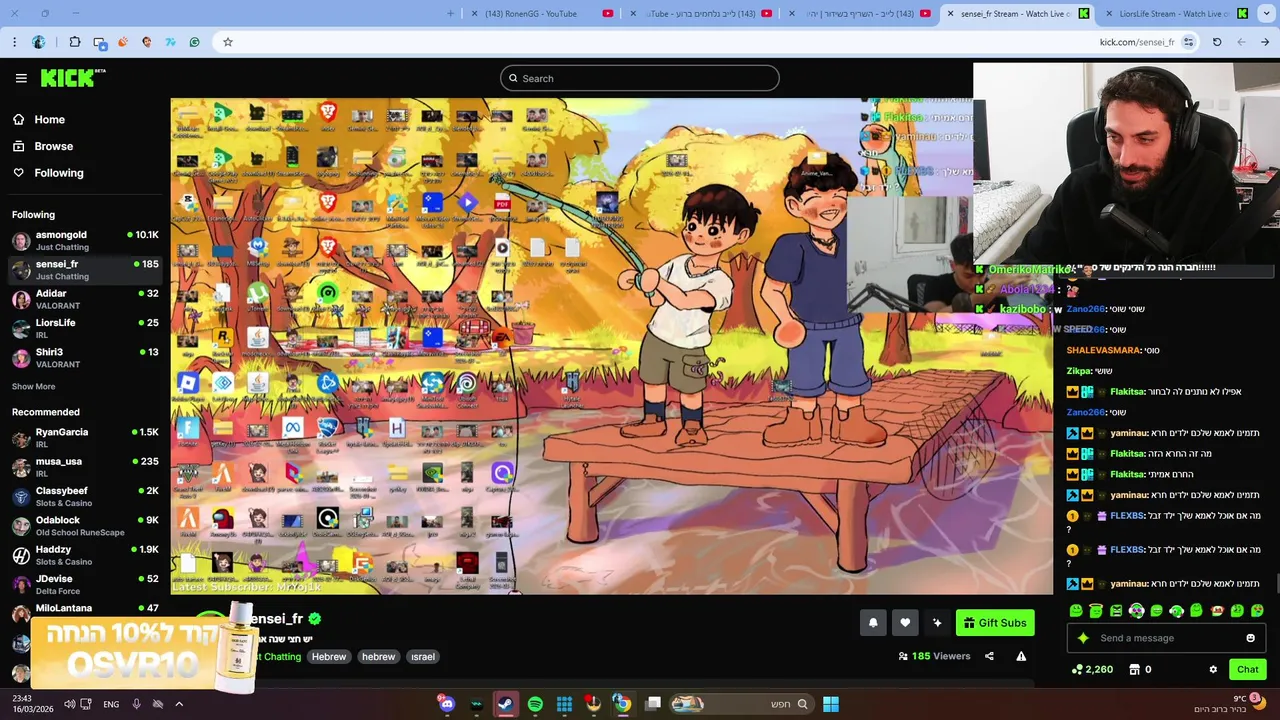Open Odablock recommended channel
Image resolution: width=1280 pixels, height=720 pixels.
pyautogui.click(x=85, y=526)
